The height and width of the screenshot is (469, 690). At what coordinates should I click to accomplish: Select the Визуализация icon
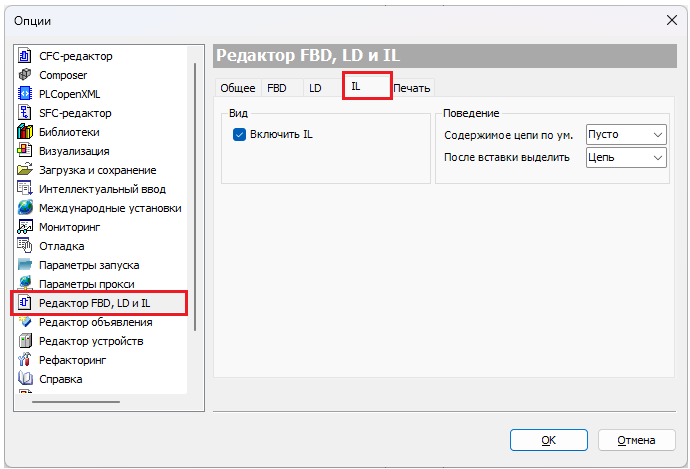click(x=26, y=151)
